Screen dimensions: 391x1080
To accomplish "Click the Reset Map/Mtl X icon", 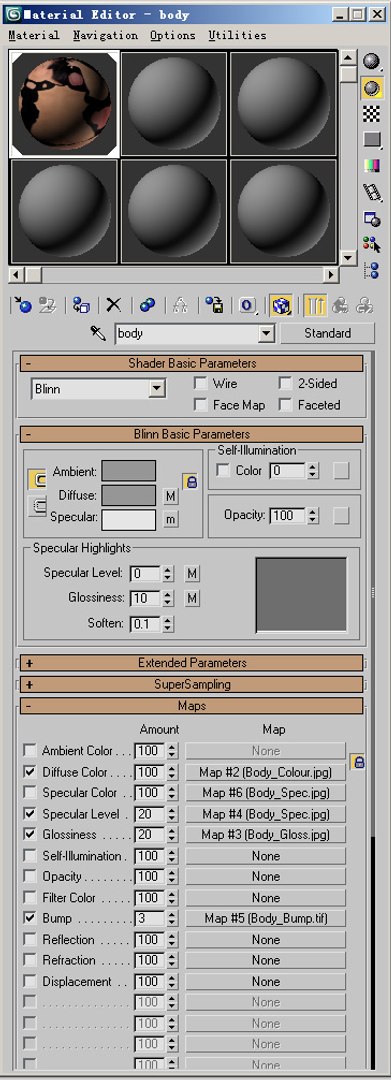I will point(114,306).
